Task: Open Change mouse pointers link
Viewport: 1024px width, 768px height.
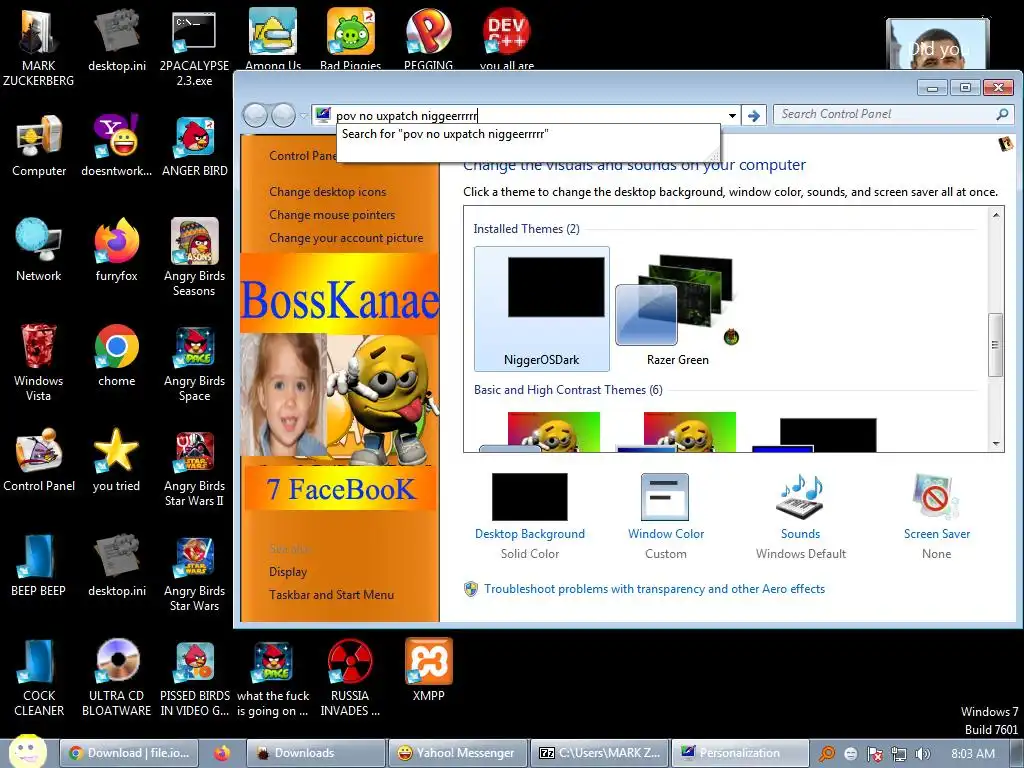Action: 332,215
